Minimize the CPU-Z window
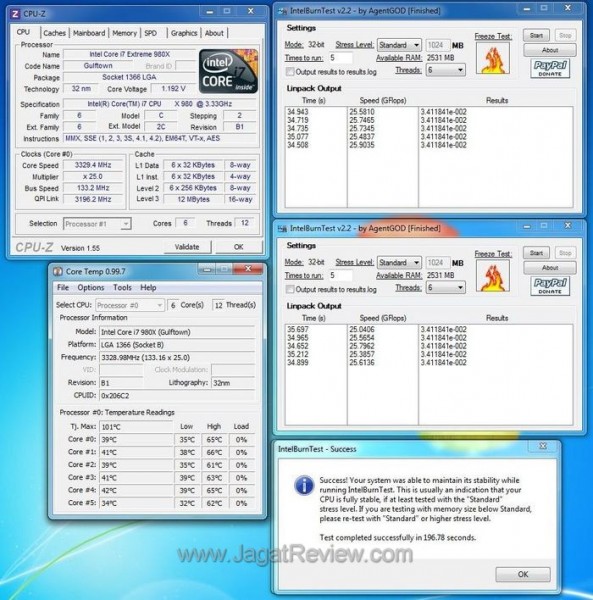Viewport: 593px width, 600px height. point(209,11)
